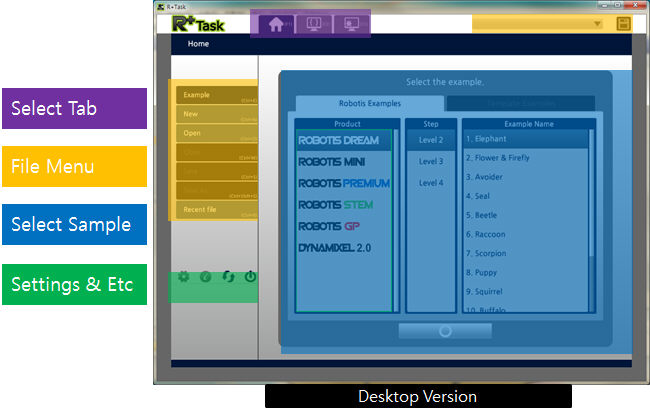This screenshot has height=415, width=650.
Task: Choose Level 3 in the Step list
Action: 431,162
